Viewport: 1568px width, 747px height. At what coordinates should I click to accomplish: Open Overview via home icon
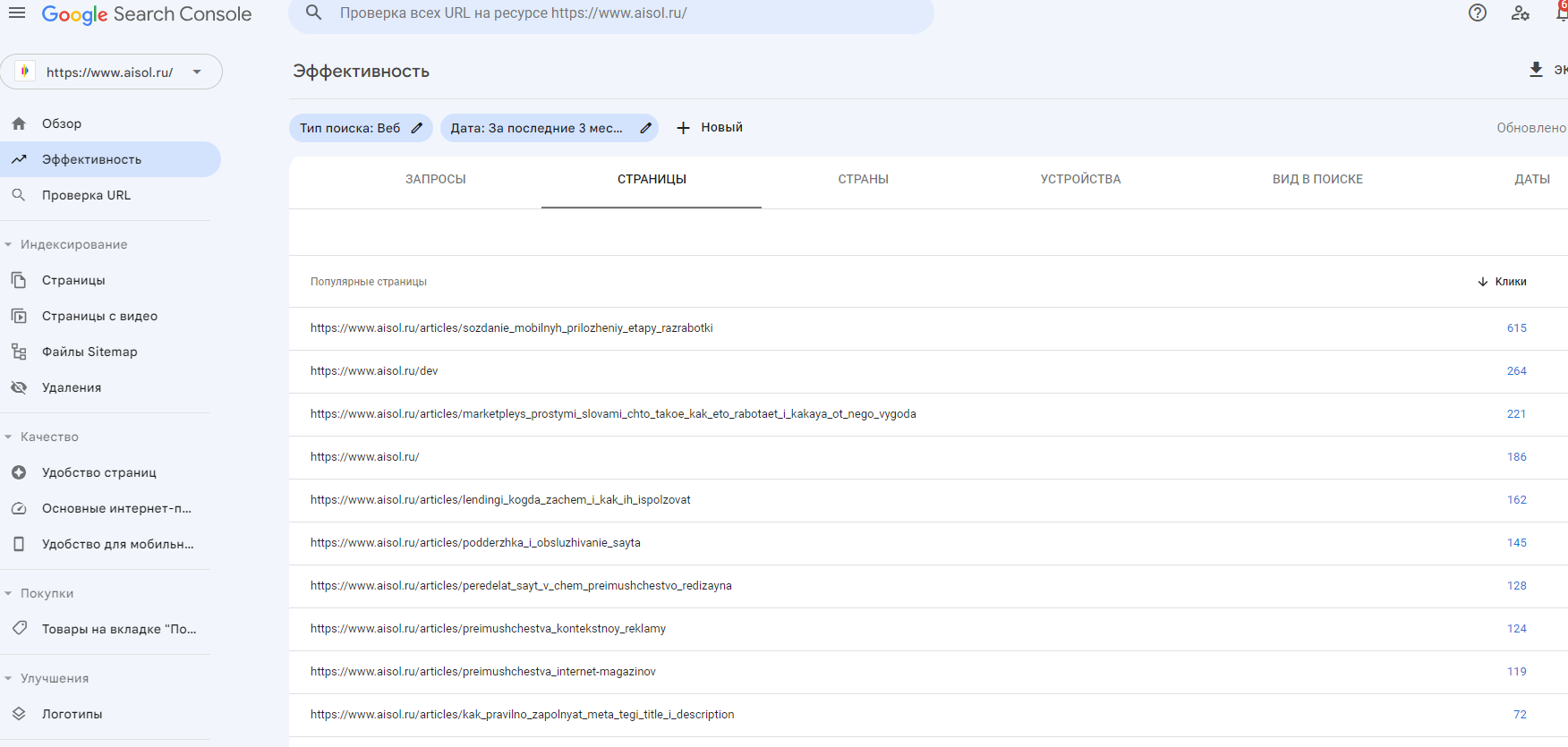[19, 123]
